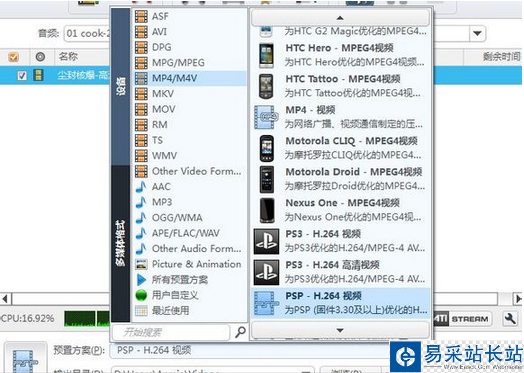
Task: Click the 尘封核爆 file name row
Action: [84, 76]
